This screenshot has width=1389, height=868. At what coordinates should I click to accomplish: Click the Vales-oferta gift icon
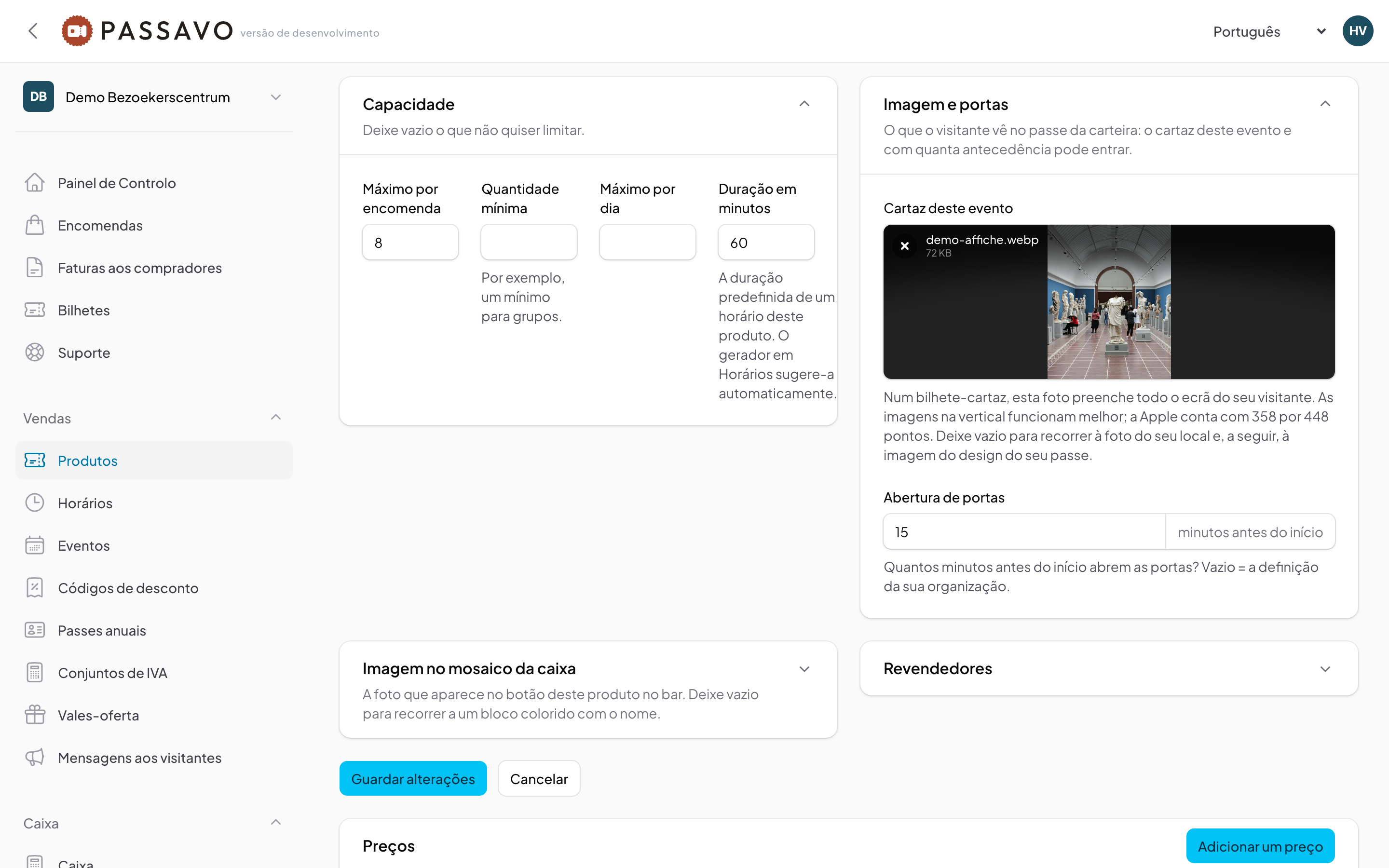34,715
